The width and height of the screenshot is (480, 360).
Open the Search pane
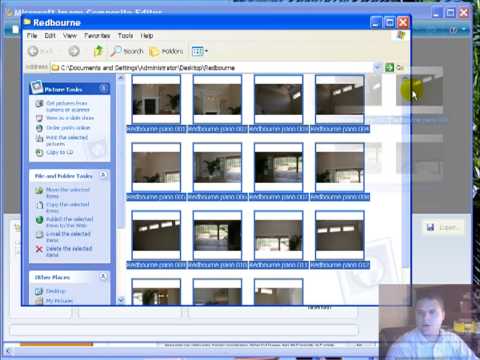(127, 51)
